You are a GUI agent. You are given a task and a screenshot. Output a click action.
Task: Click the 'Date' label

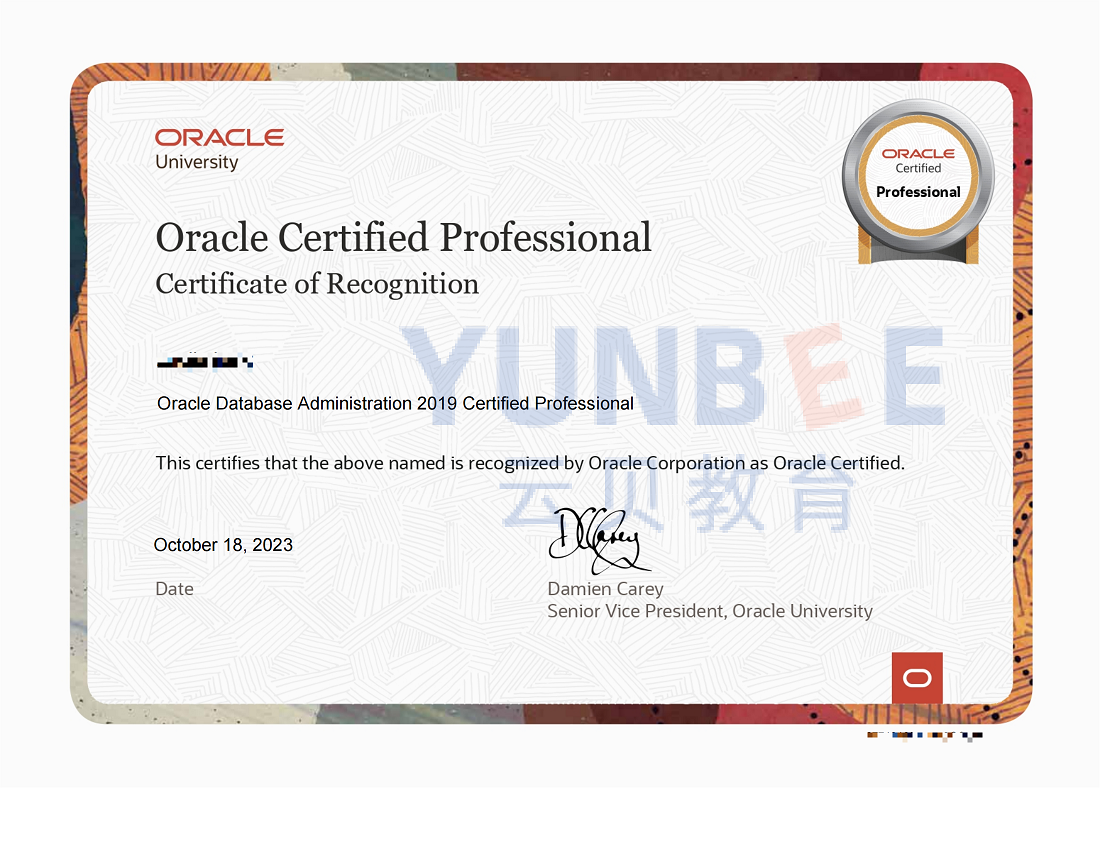tap(174, 588)
